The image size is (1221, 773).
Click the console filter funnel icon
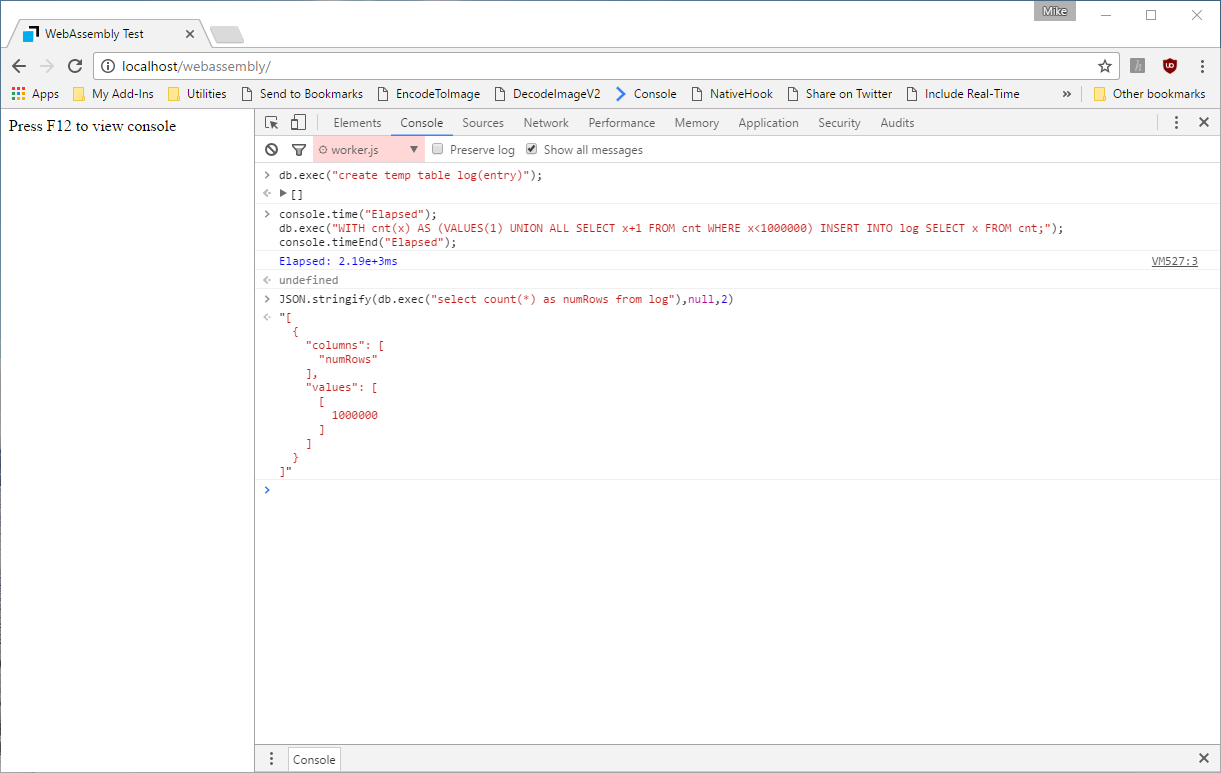point(298,150)
